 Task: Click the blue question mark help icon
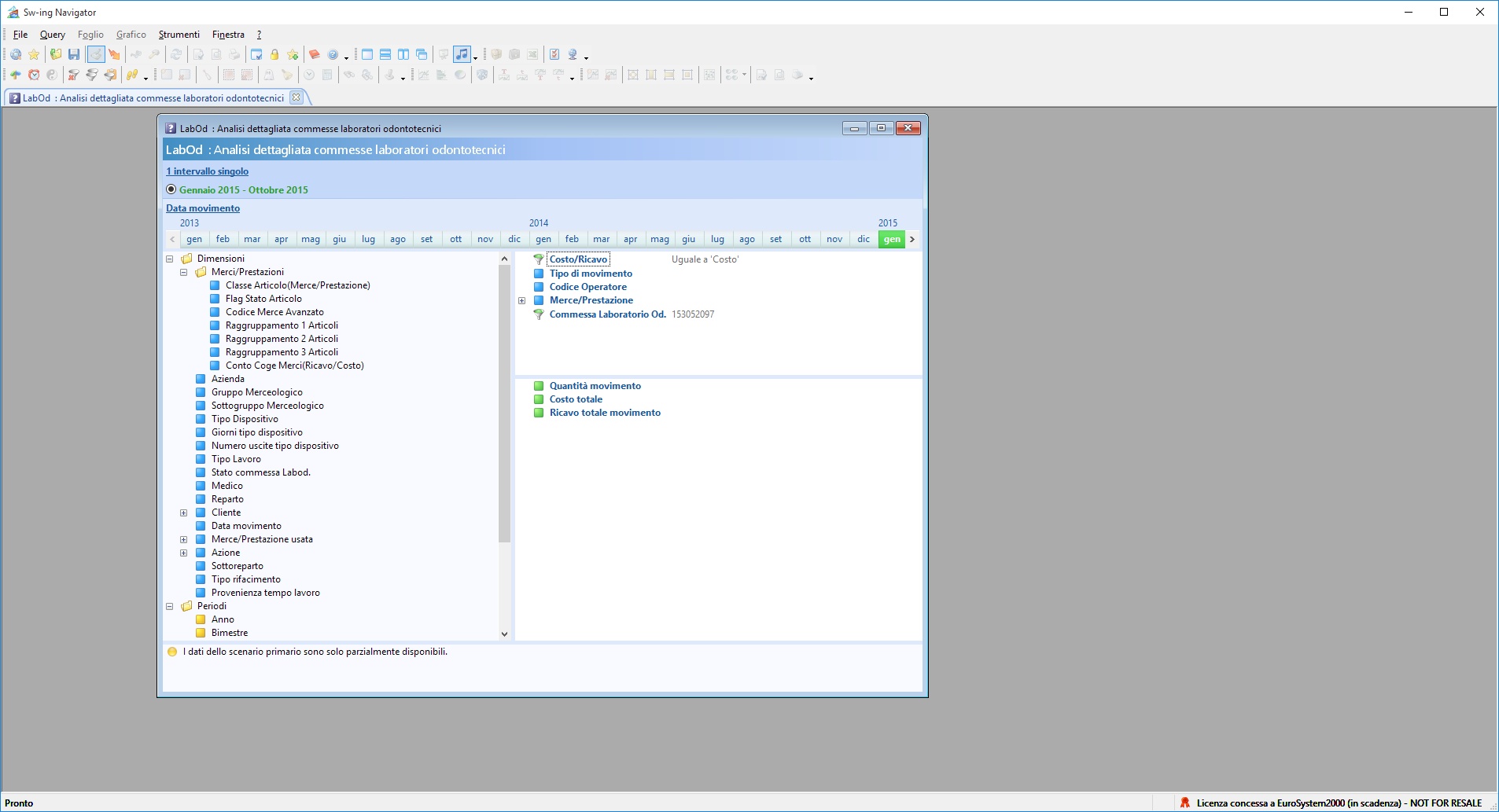coord(333,54)
